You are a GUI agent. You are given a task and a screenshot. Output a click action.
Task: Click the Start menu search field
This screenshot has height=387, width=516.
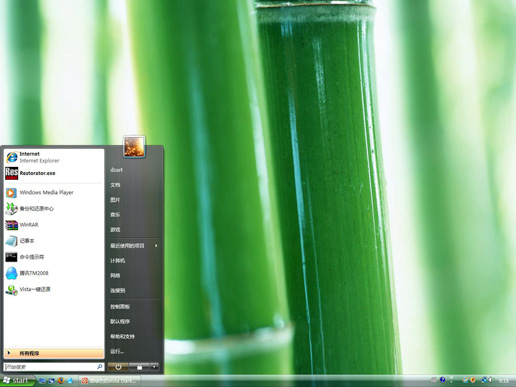(x=54, y=367)
